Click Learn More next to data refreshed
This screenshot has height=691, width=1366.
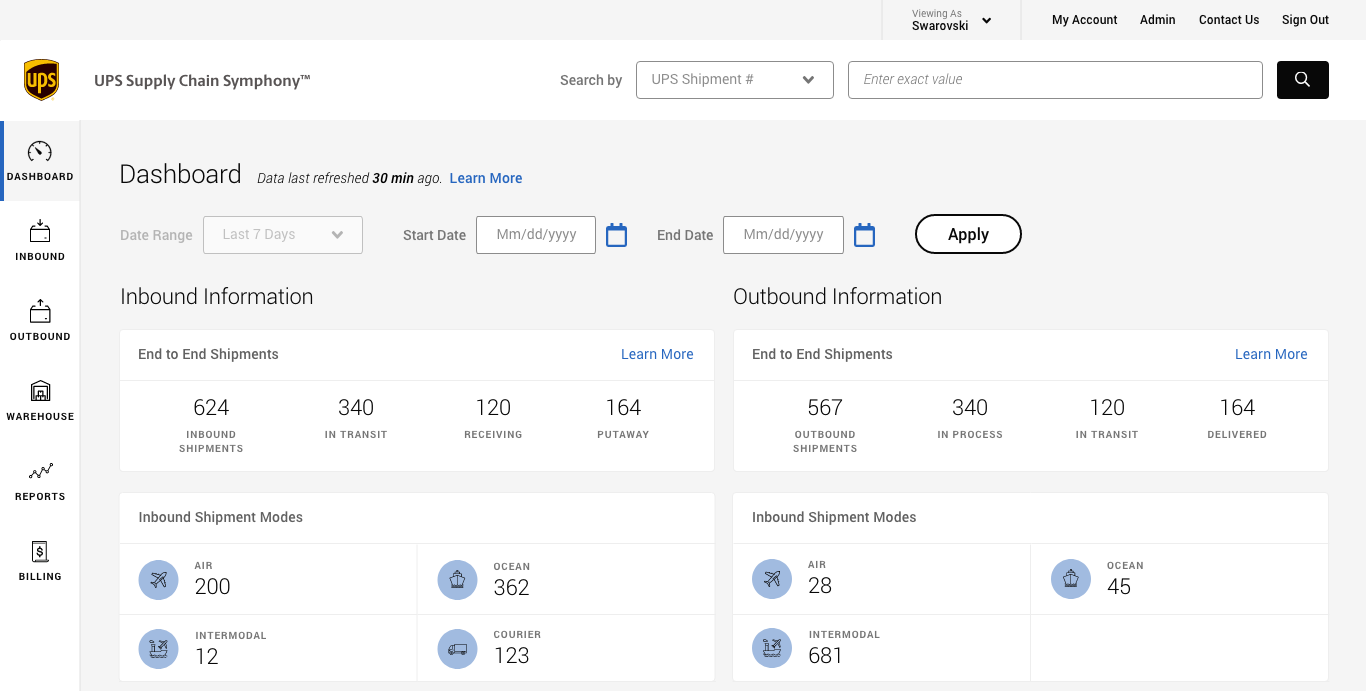click(x=486, y=178)
